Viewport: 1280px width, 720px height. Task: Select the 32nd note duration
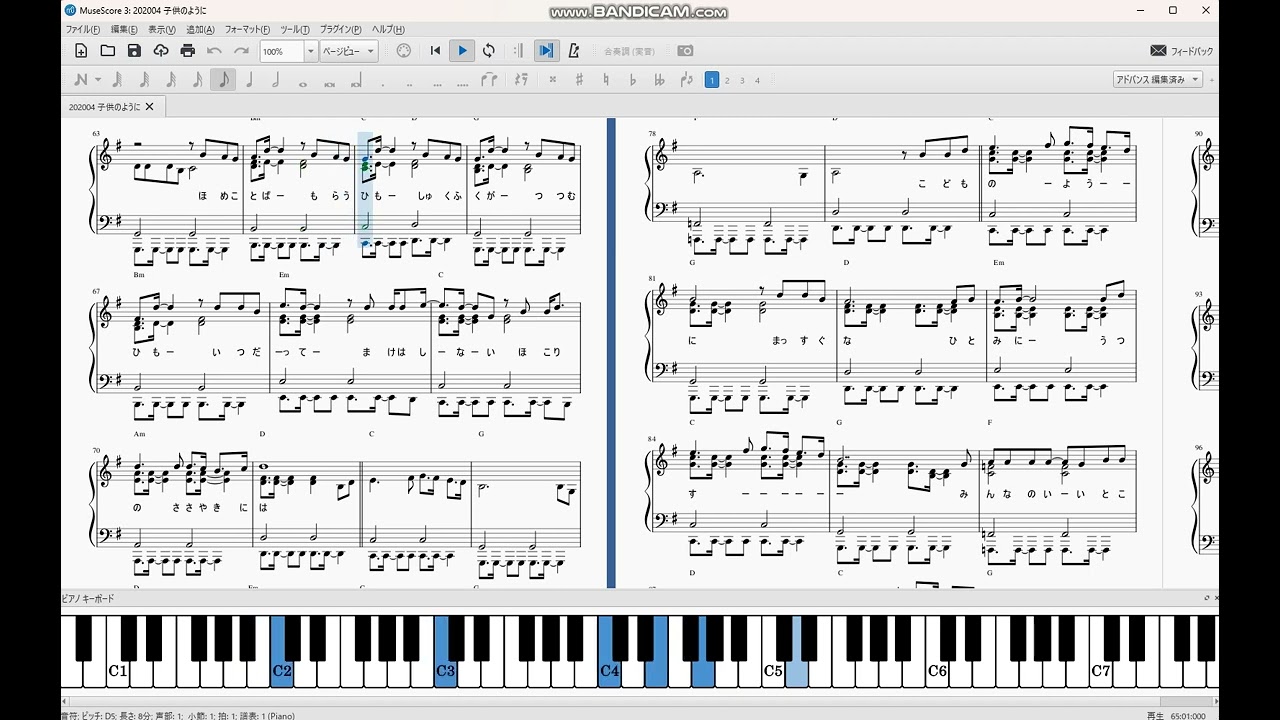[170, 80]
